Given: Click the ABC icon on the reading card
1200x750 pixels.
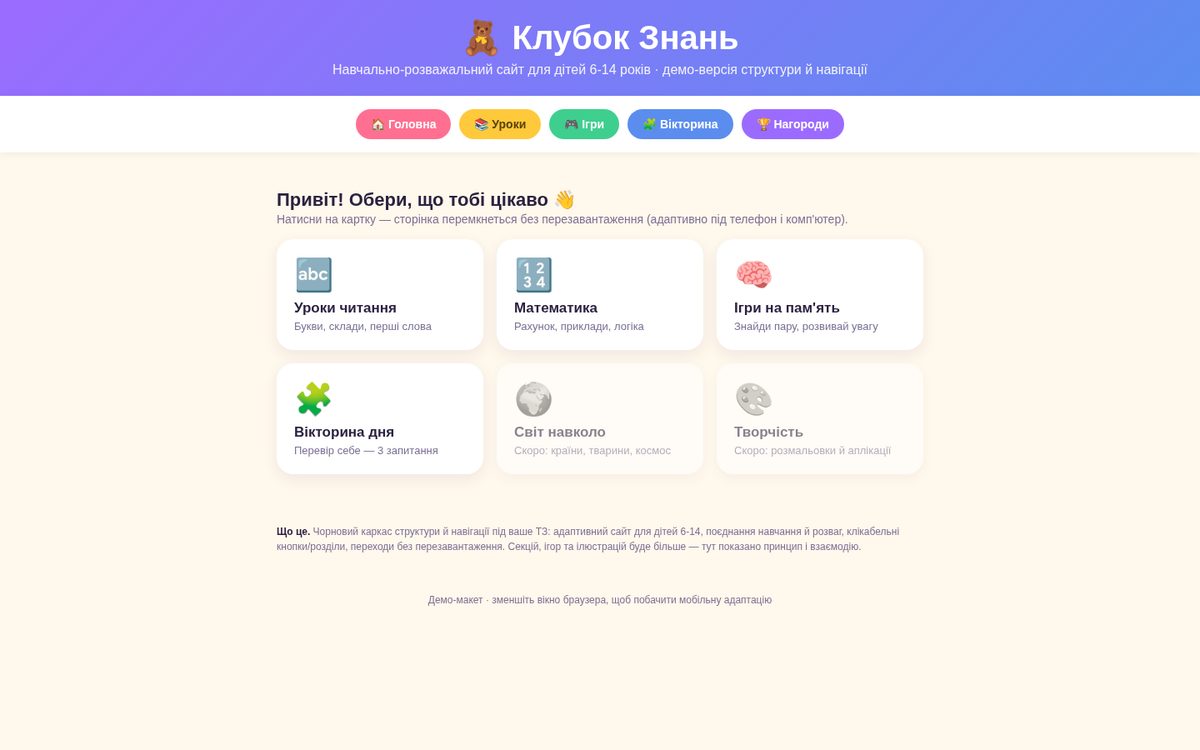Looking at the screenshot, I should coord(313,275).
